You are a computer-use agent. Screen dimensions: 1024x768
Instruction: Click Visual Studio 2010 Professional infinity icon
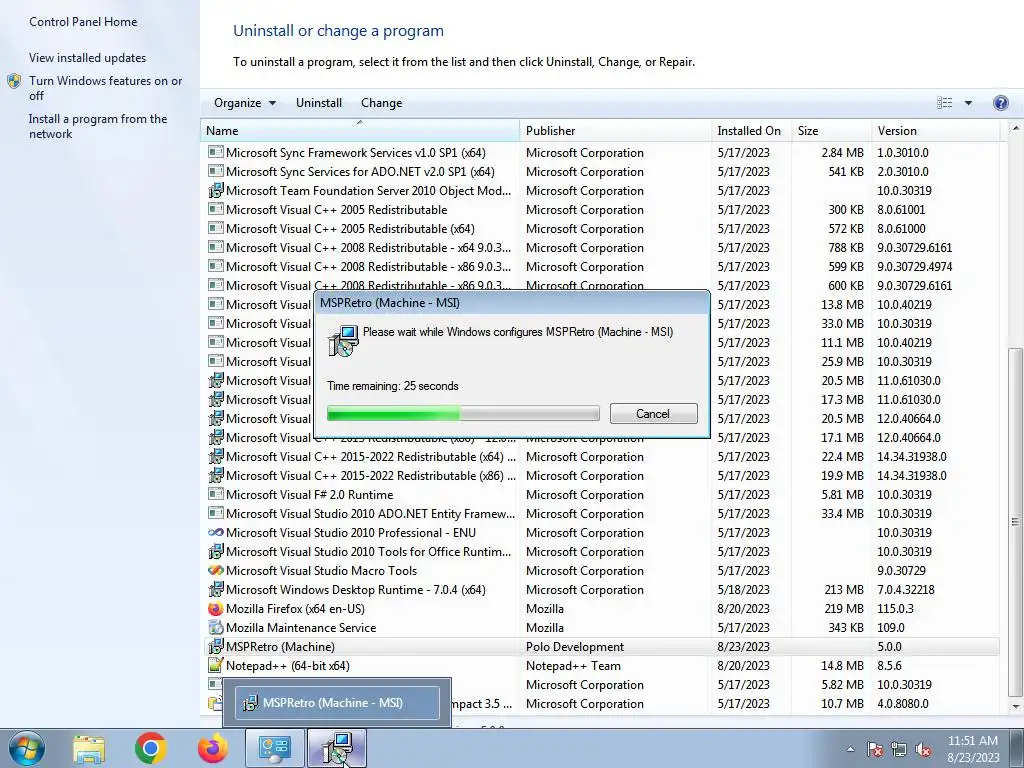(x=216, y=532)
